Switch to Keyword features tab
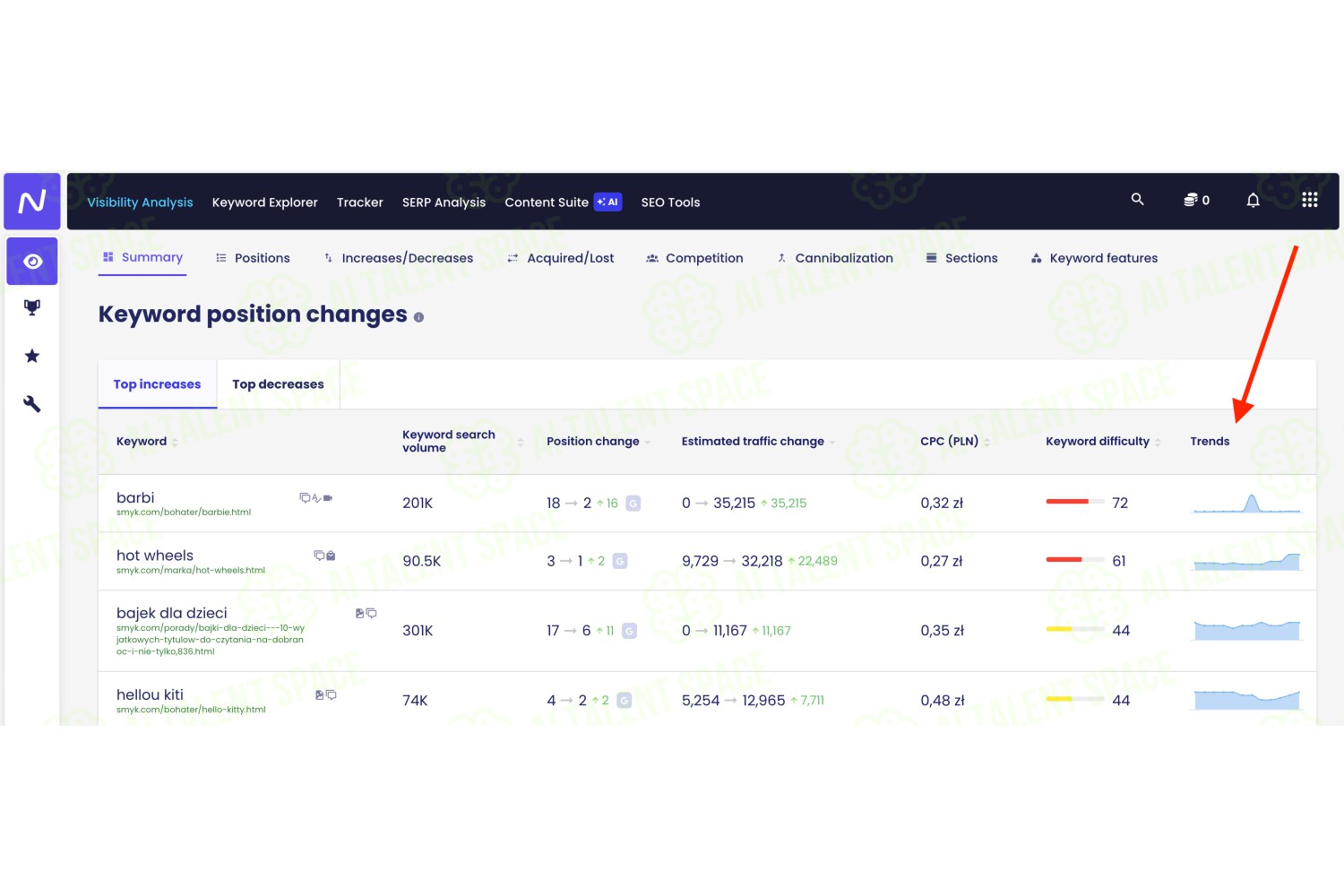1344x896 pixels. coord(1094,258)
